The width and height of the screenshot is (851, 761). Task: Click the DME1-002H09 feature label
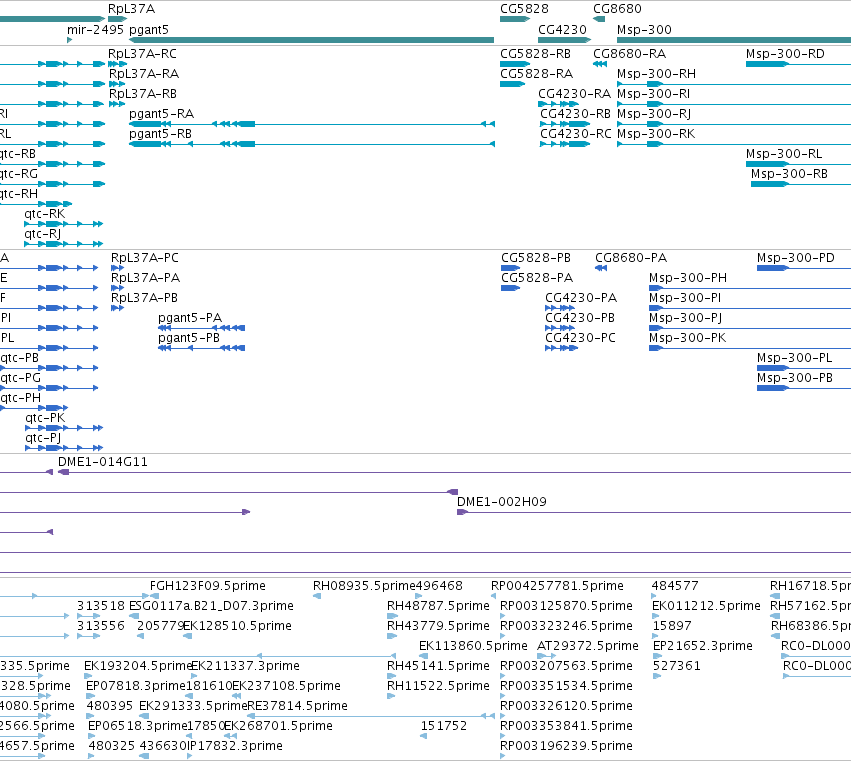(x=501, y=502)
